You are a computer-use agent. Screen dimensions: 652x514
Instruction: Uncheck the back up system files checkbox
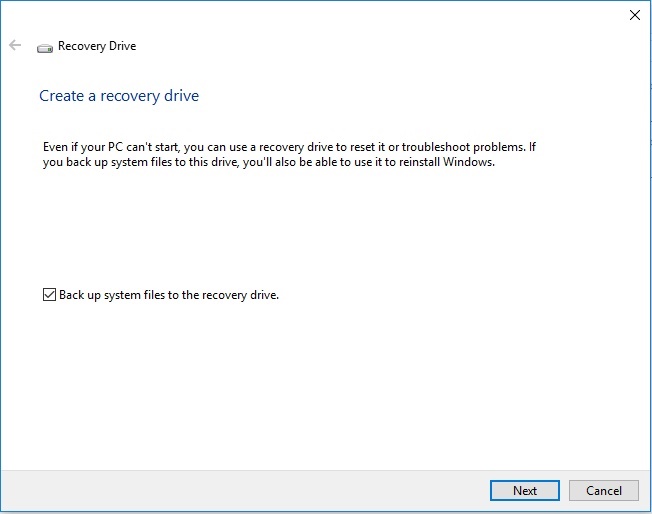(x=49, y=294)
